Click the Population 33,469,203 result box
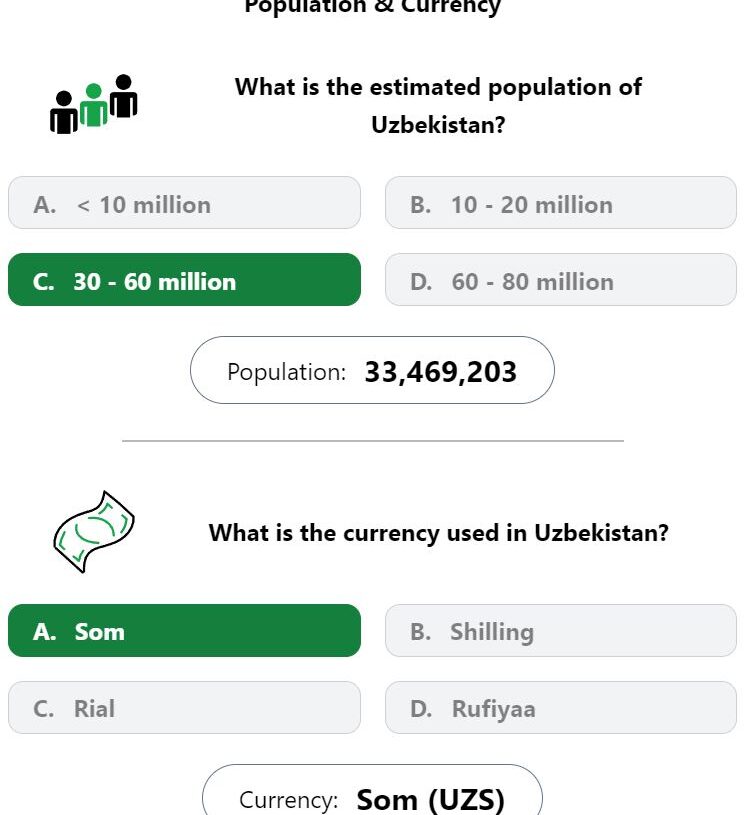The image size is (749, 815). (372, 370)
